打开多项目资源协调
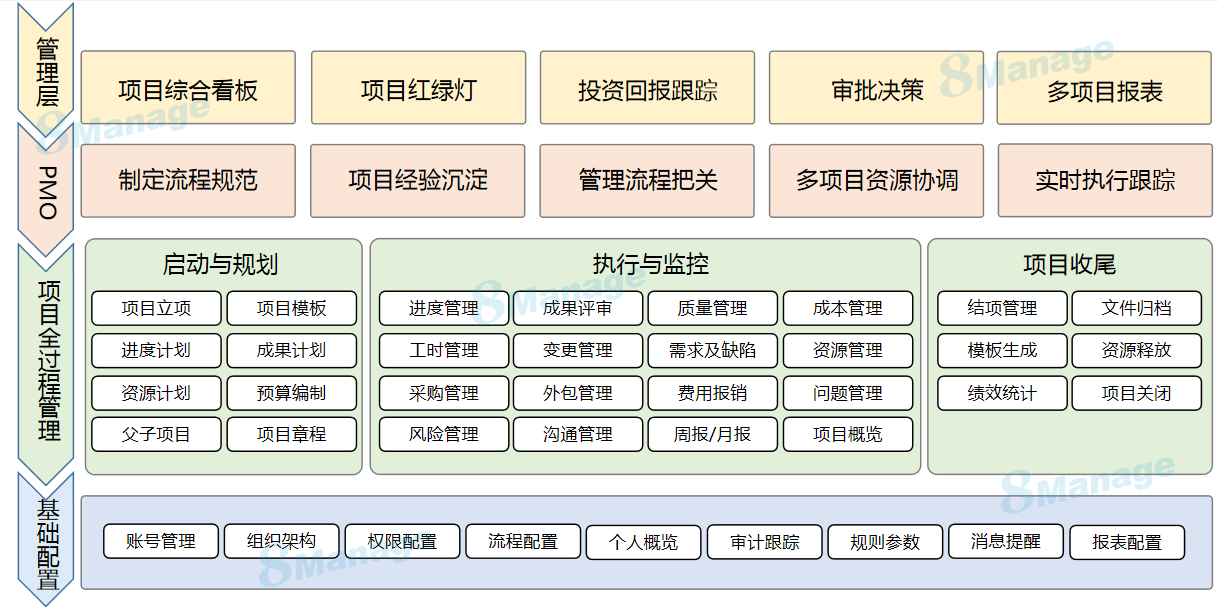Screen dimensions: 1219x612 point(876,181)
